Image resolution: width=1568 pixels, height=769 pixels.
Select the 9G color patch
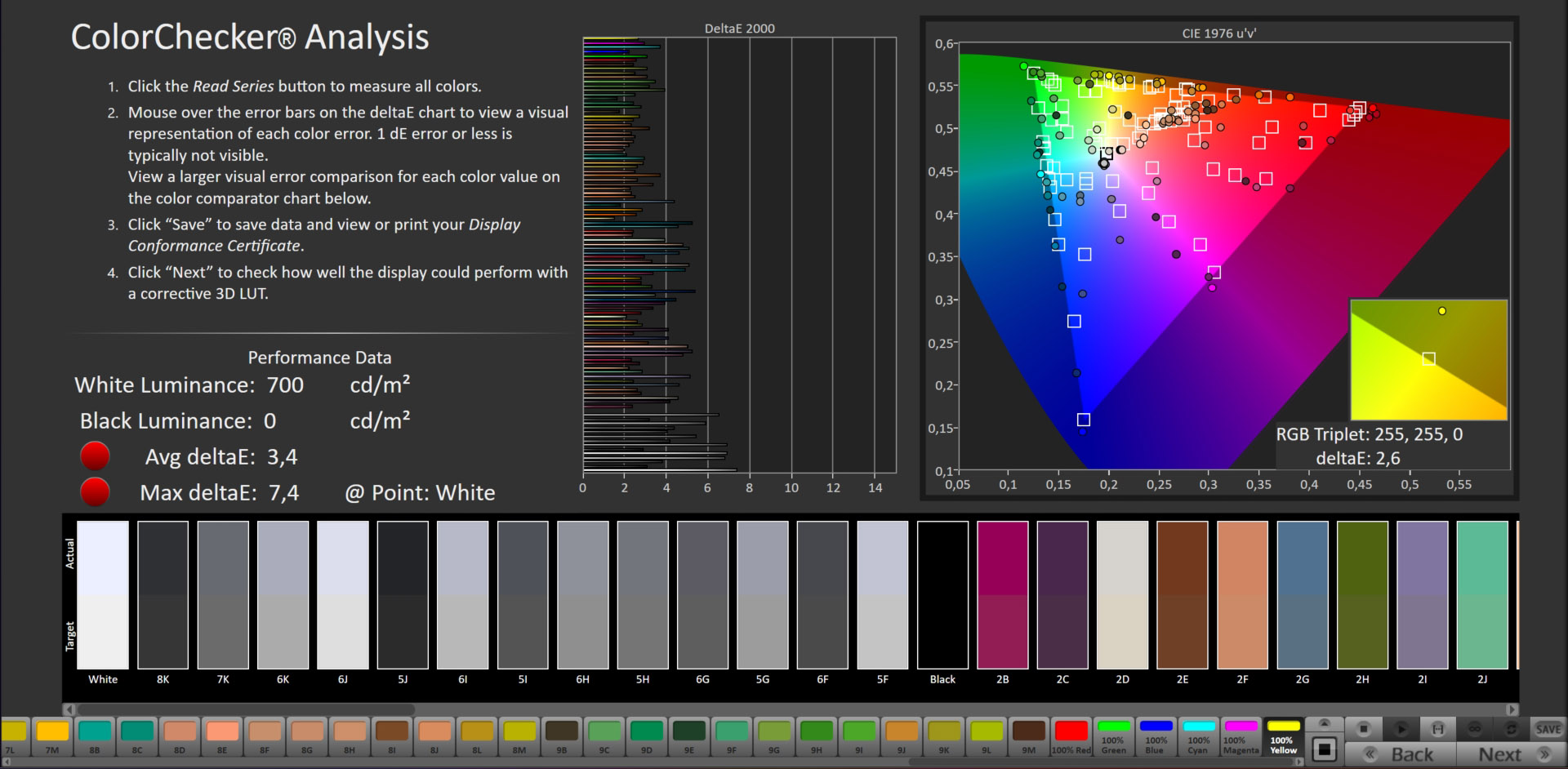click(x=773, y=736)
